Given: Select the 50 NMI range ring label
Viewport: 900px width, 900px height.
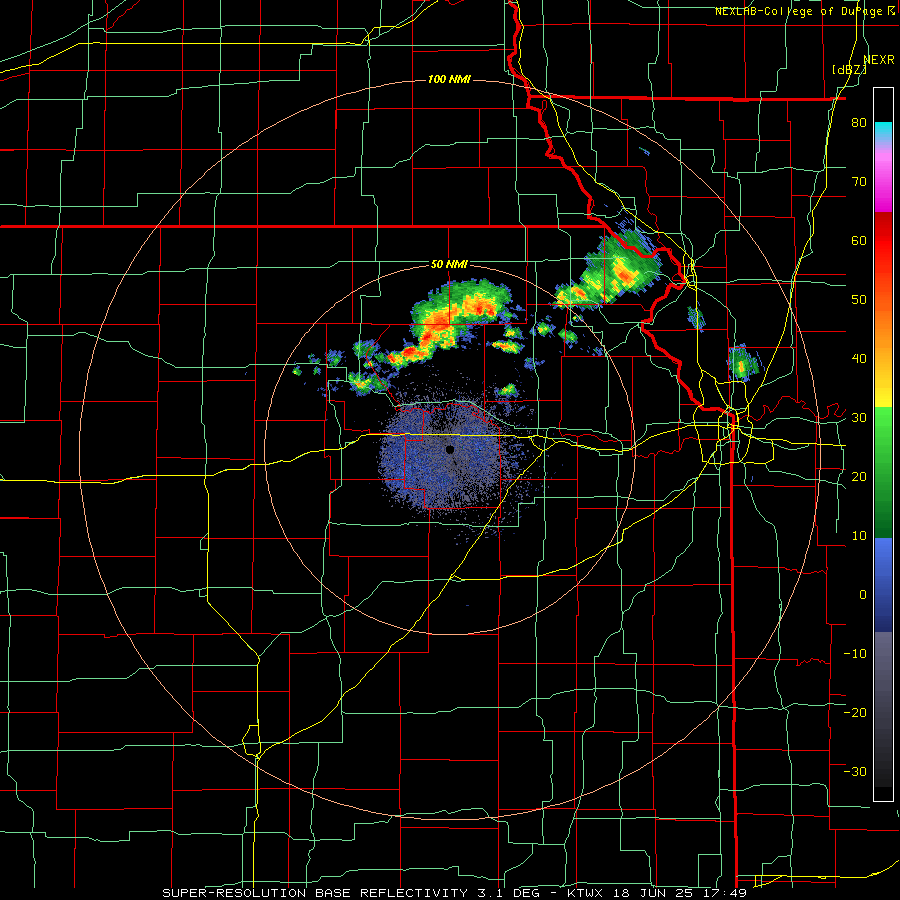Looking at the screenshot, I should pos(449,265).
